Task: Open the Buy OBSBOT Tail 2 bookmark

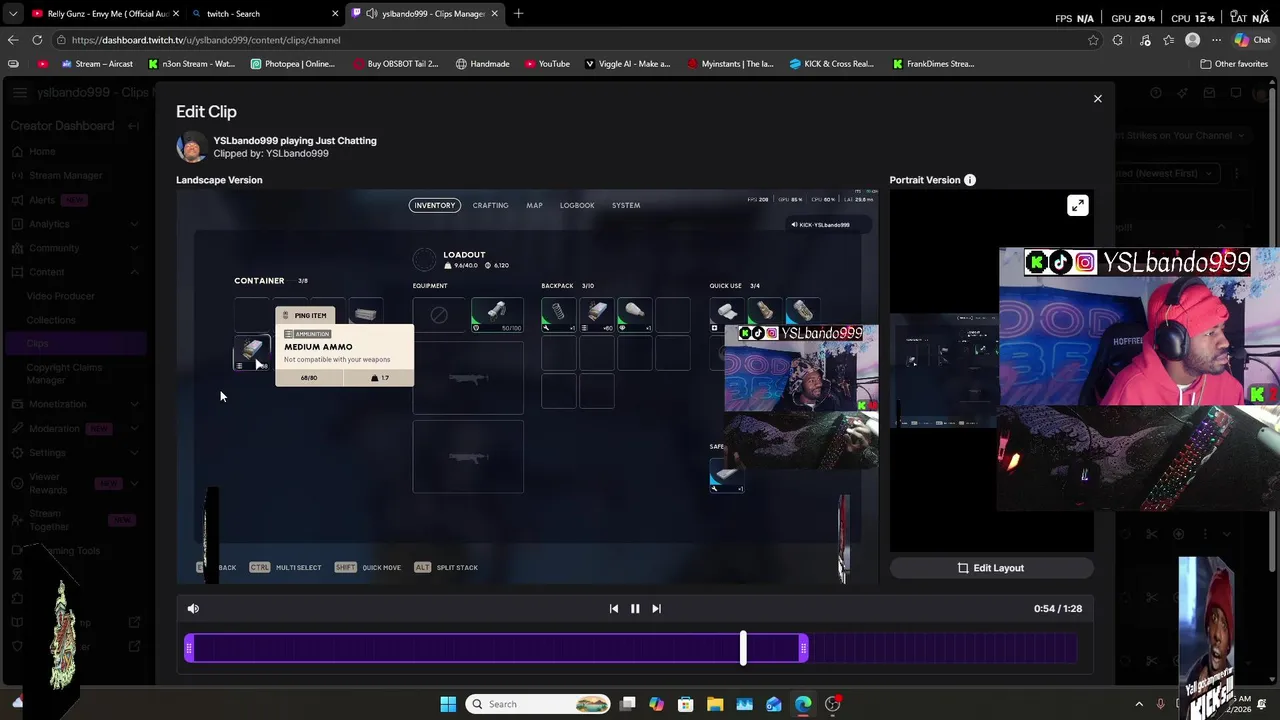Action: 396,64
